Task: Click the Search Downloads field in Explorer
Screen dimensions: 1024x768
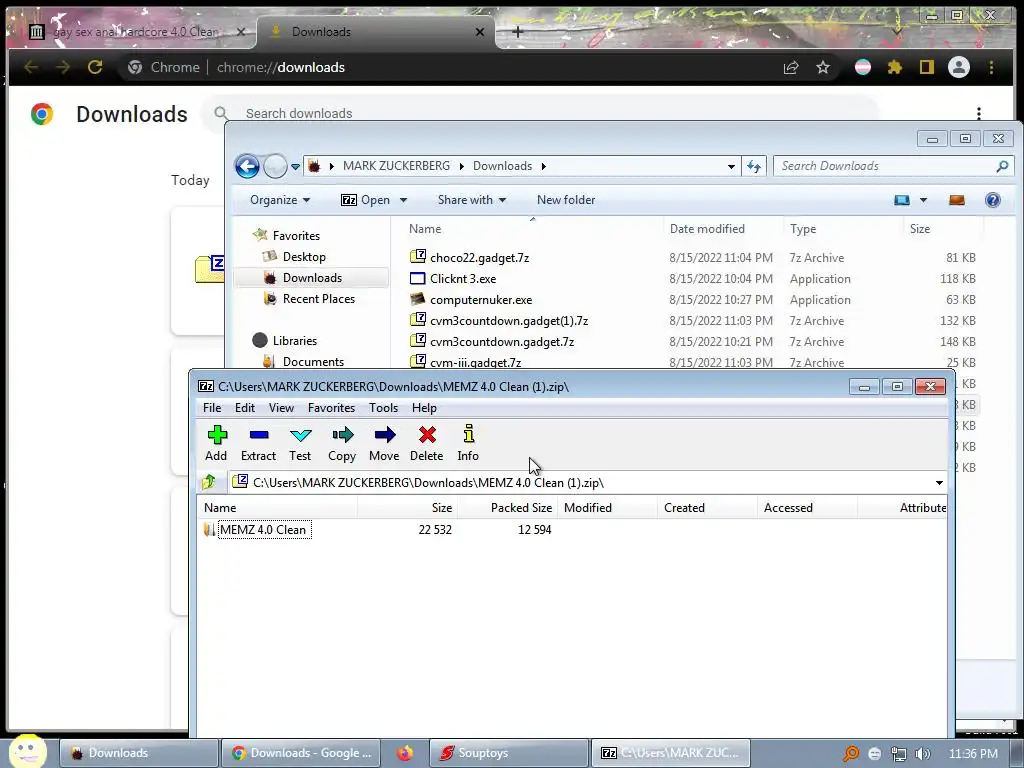Action: (893, 166)
